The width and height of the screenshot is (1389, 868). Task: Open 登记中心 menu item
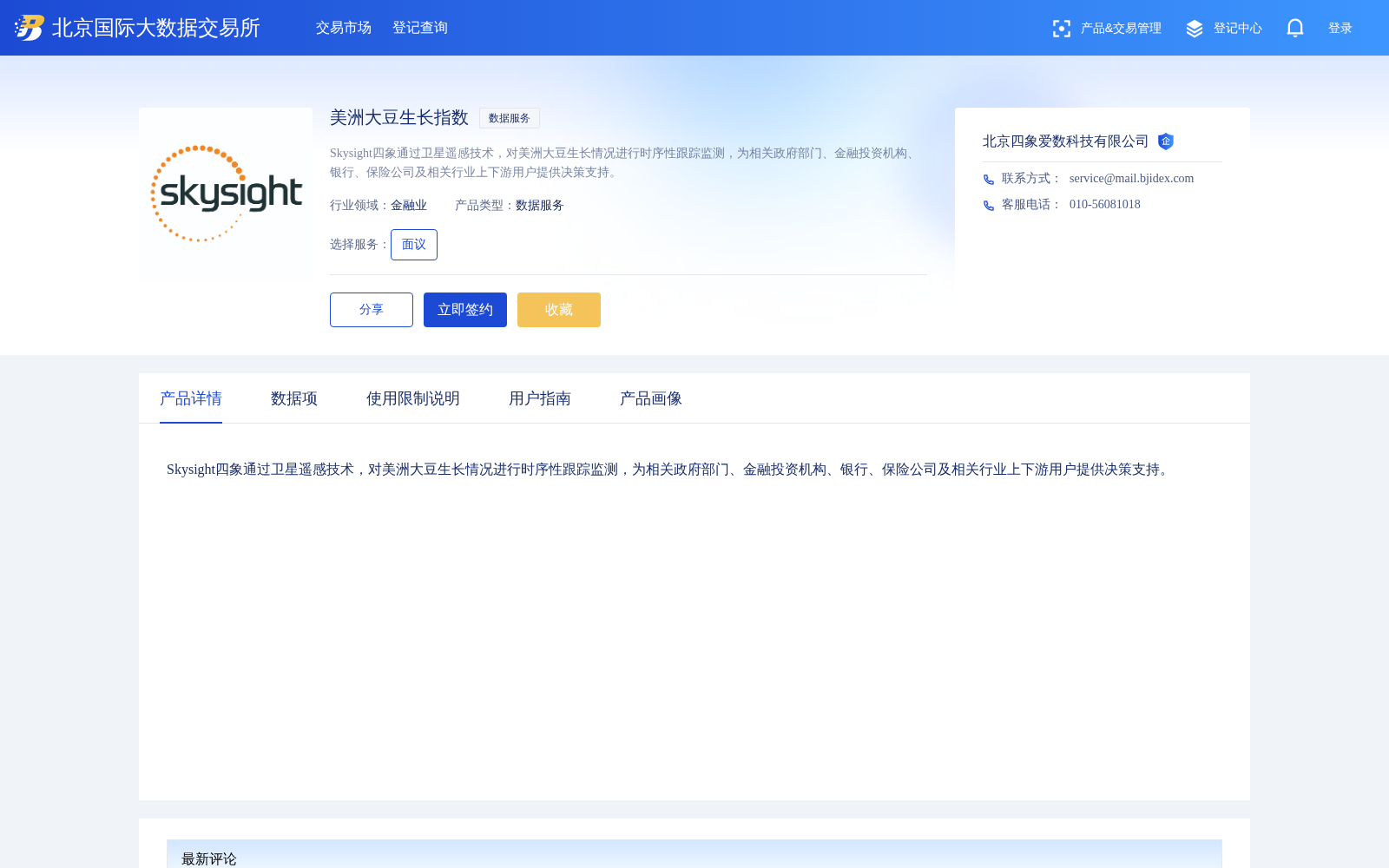point(1238,29)
